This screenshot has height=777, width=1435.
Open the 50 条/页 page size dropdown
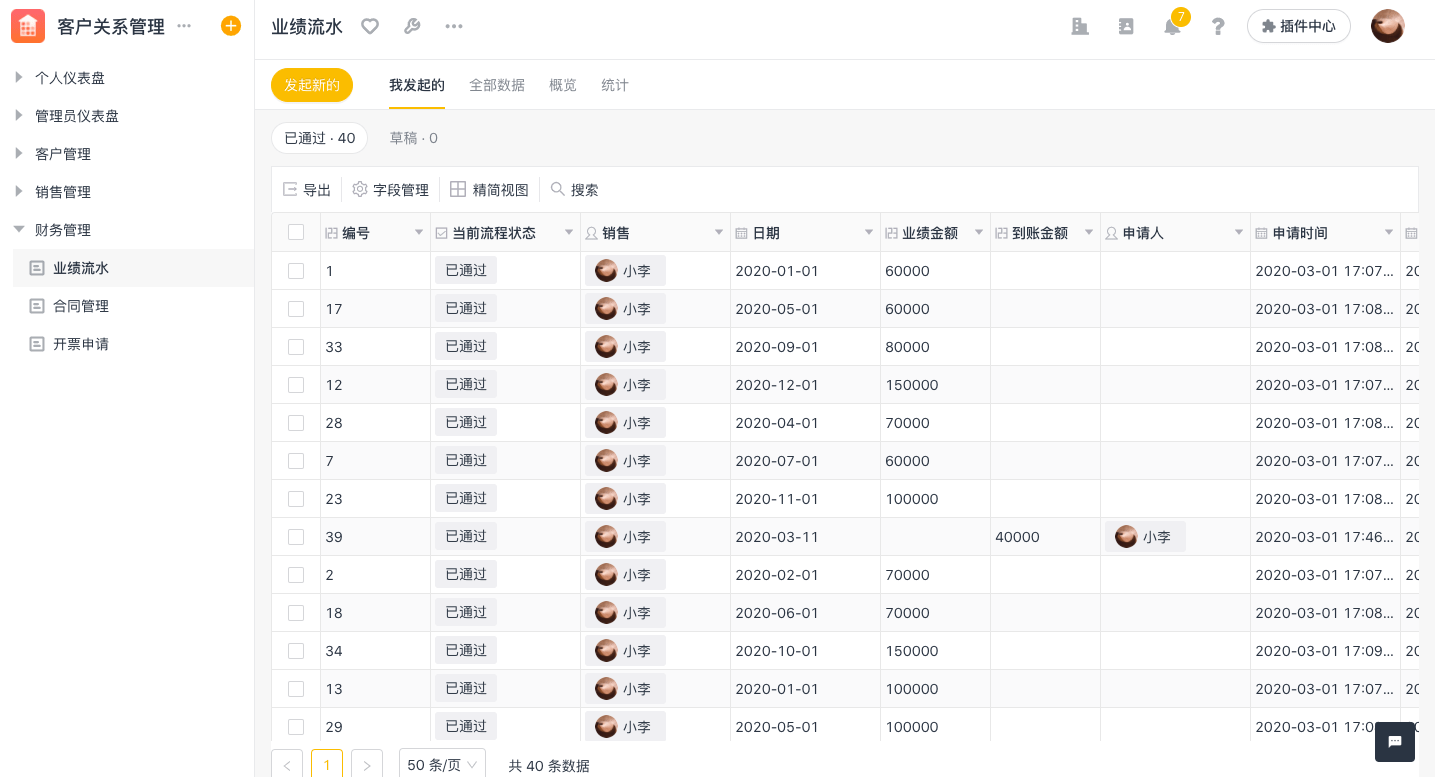click(442, 765)
